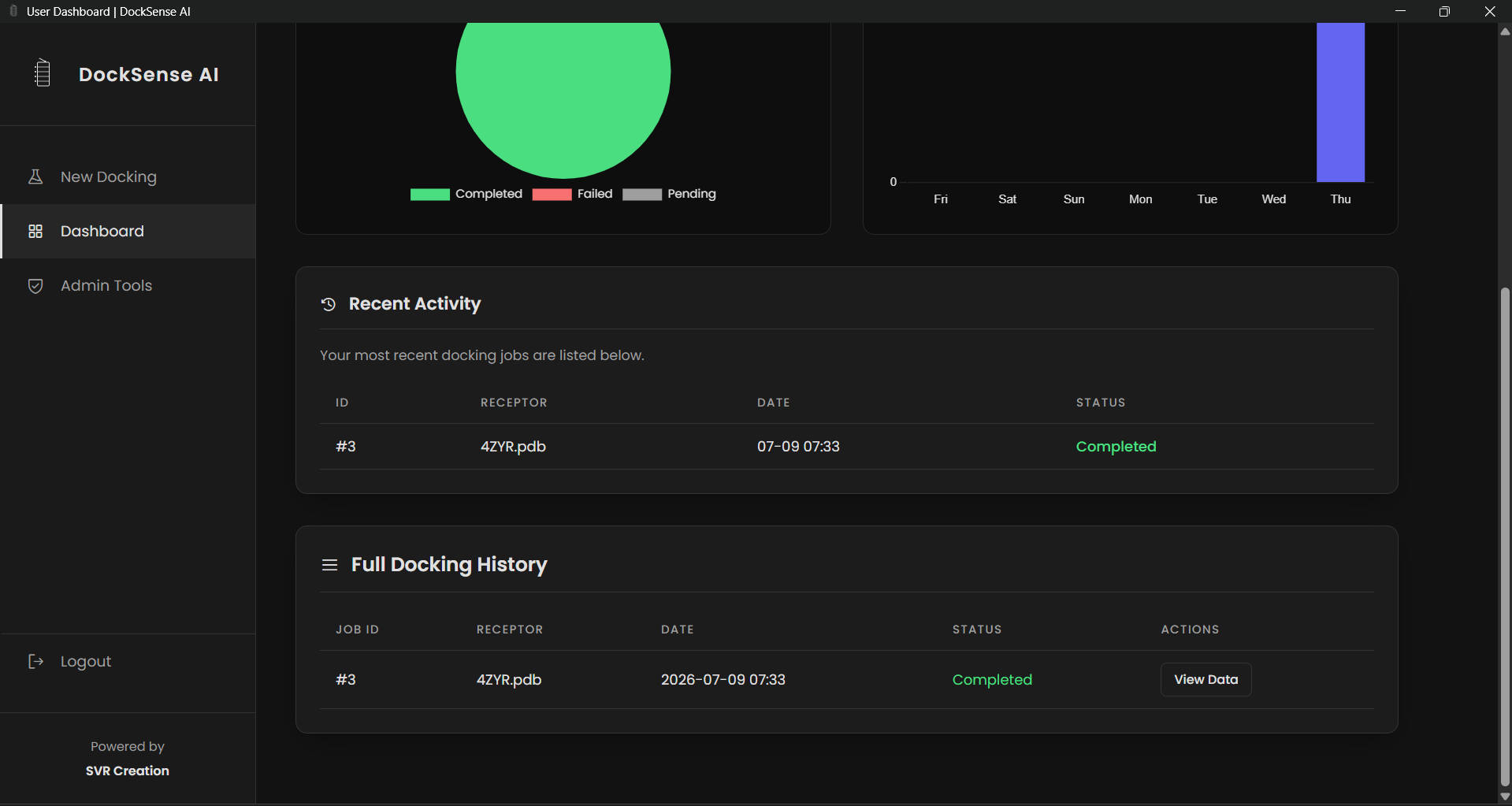This screenshot has width=1512, height=806.
Task: Click SVR Creation credit text
Action: [128, 771]
